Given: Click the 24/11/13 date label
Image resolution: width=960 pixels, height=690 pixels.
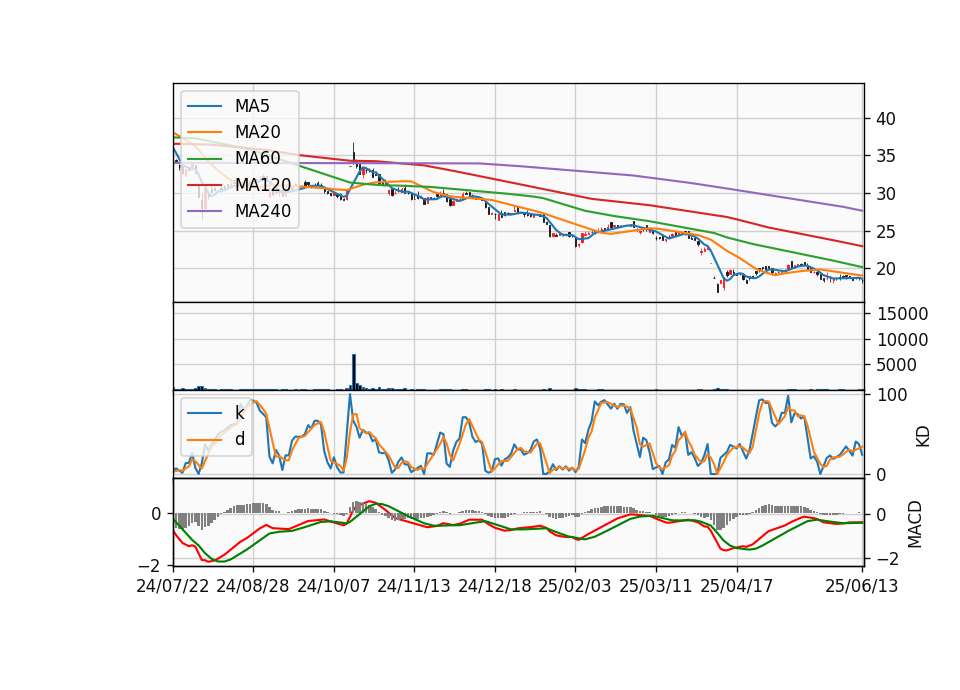Looking at the screenshot, I should 414,586.
